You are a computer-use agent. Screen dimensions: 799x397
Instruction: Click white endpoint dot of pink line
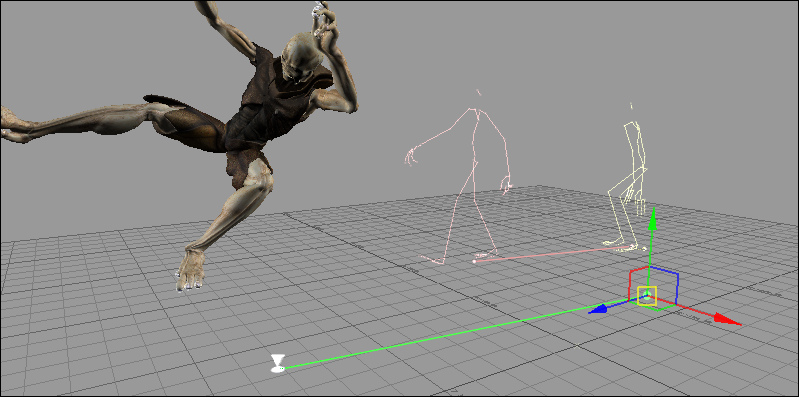pos(474,261)
